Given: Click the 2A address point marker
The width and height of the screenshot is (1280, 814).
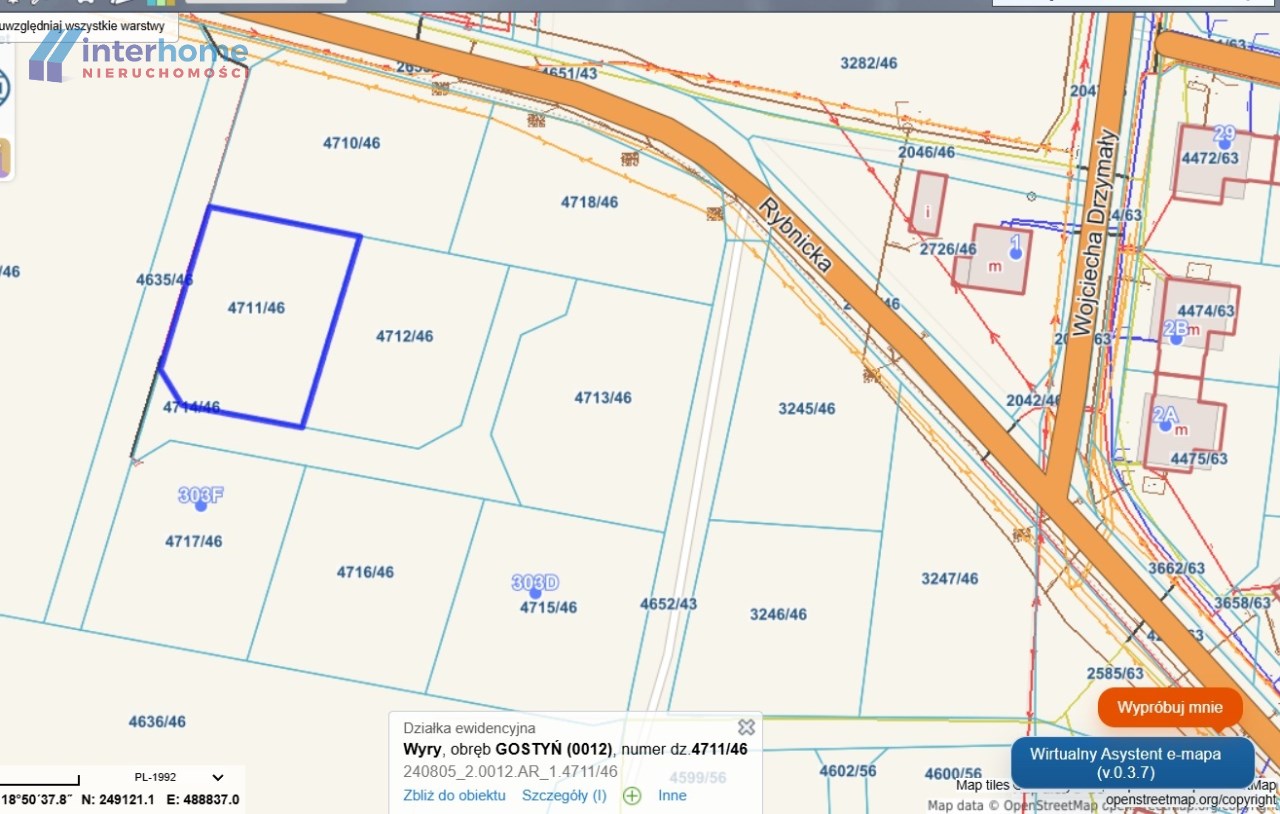Looking at the screenshot, I should coord(1165,425).
